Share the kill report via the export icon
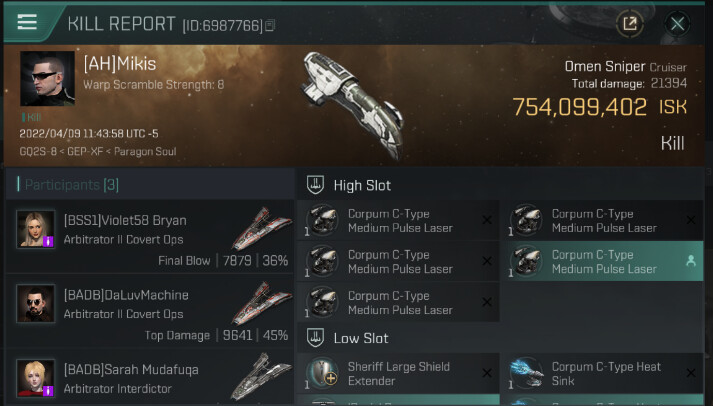The height and width of the screenshot is (406, 713). pos(630,23)
